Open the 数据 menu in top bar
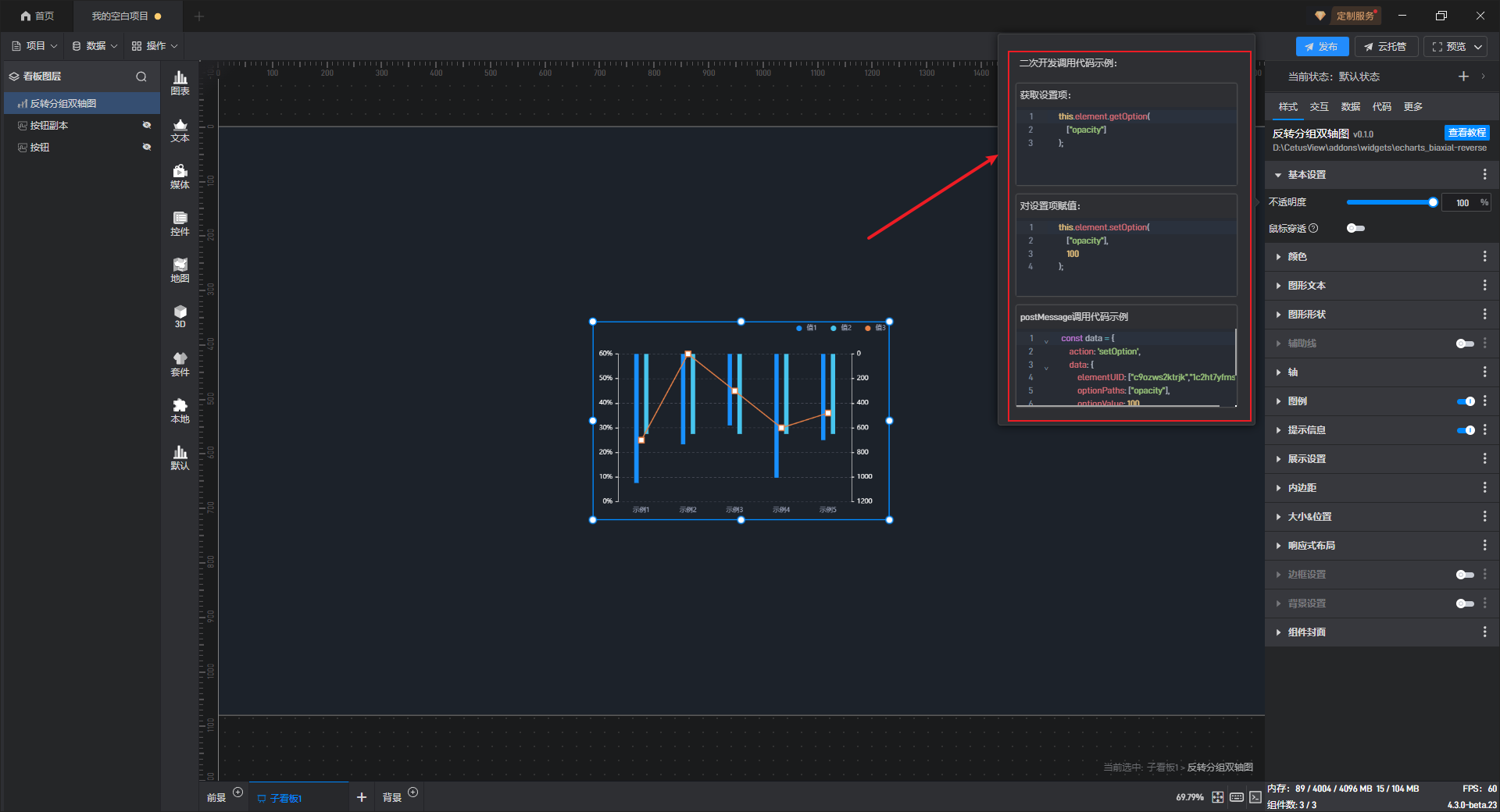 pos(95,46)
